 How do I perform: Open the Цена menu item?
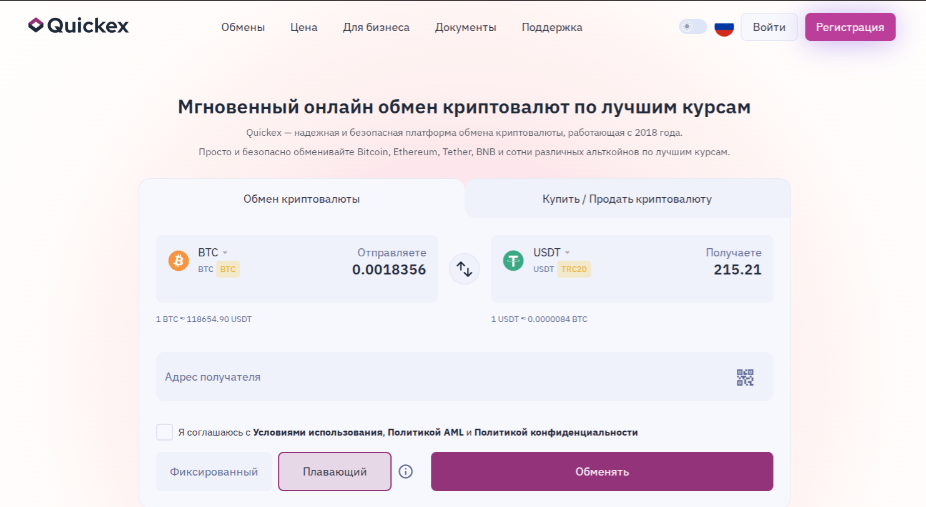(304, 27)
